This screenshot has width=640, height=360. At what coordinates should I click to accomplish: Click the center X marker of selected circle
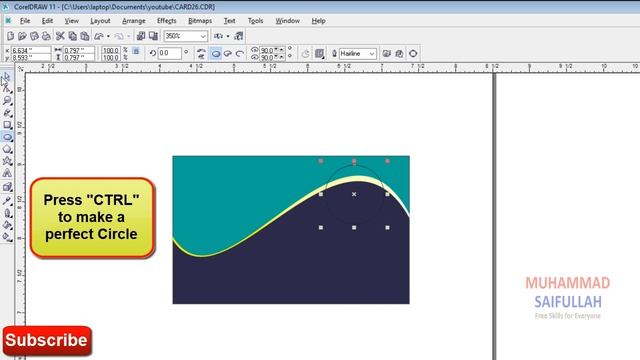coord(354,194)
